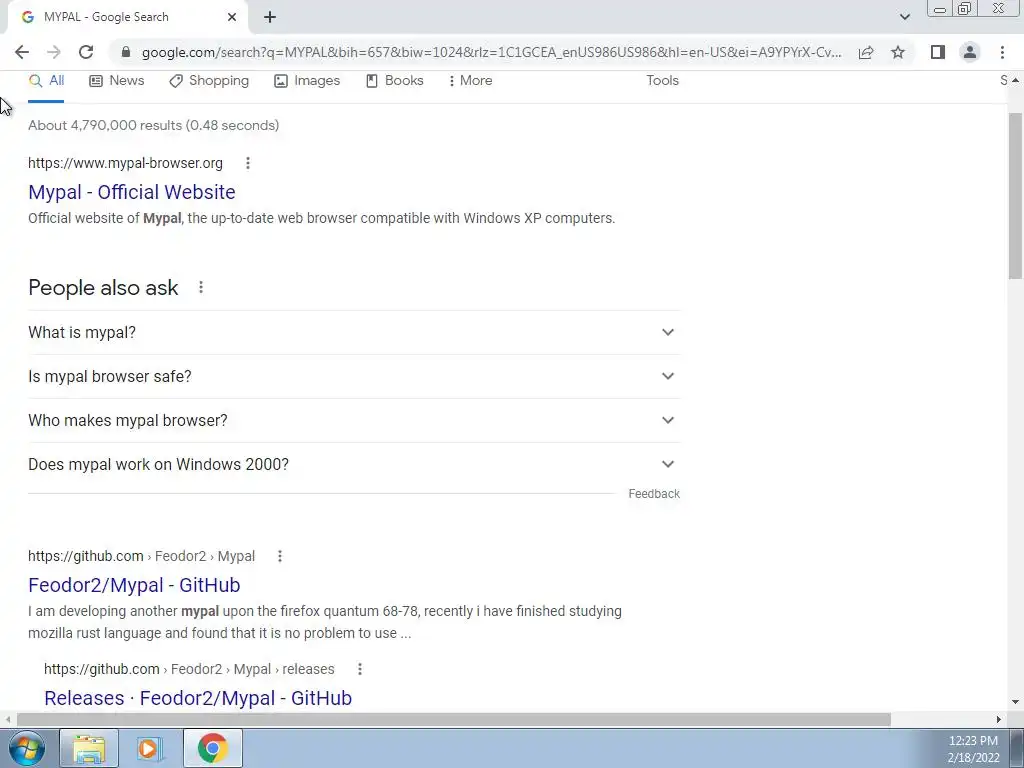This screenshot has height=768, width=1024.
Task: Open options for github.com Feodor2 Mypal result
Action: coord(280,556)
